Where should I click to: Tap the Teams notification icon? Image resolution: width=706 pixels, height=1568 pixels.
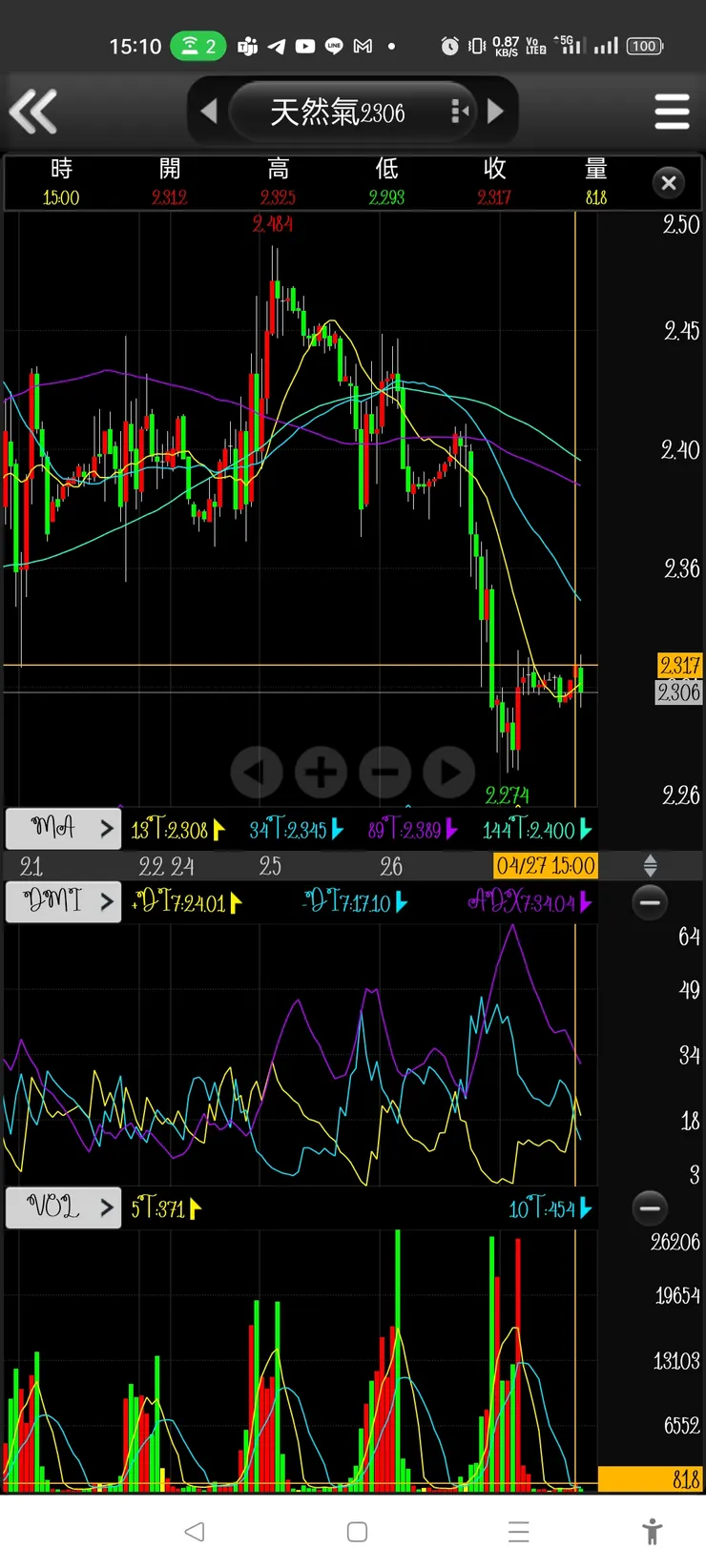click(x=247, y=46)
